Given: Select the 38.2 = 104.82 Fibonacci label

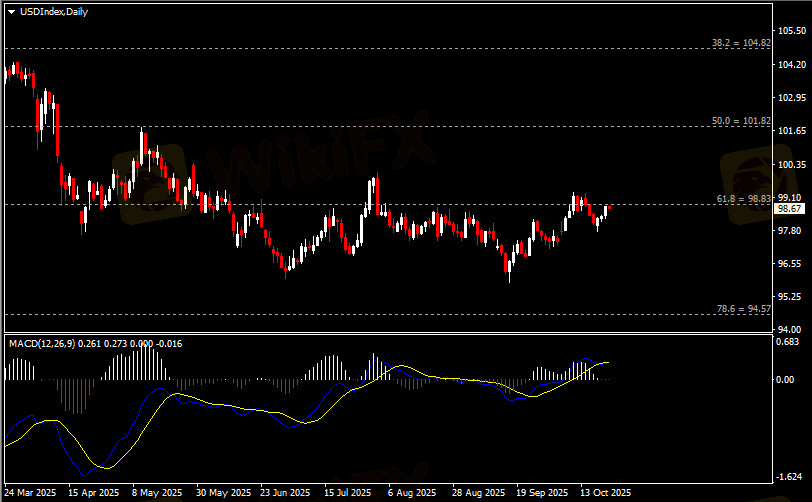Looking at the screenshot, I should click(741, 43).
